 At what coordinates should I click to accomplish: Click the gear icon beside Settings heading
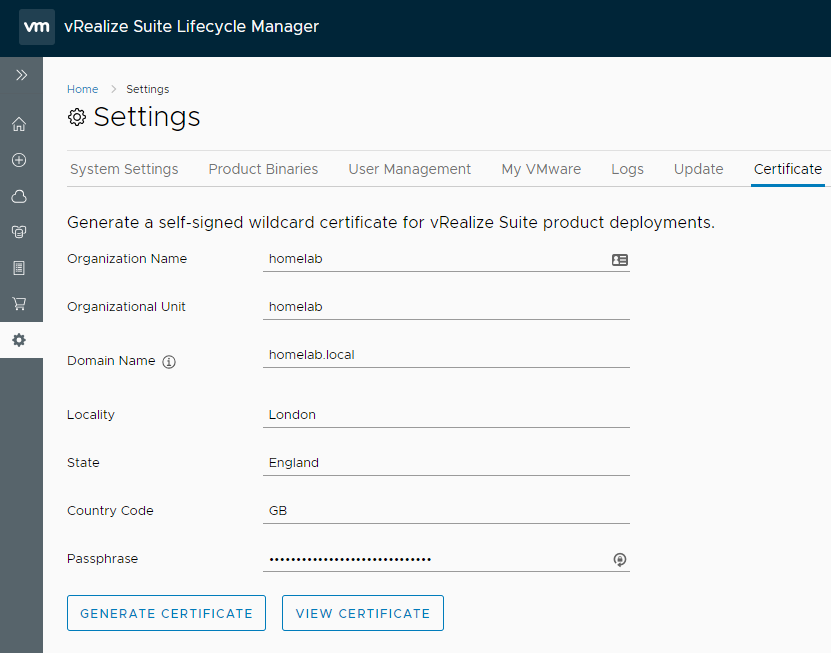coord(77,117)
